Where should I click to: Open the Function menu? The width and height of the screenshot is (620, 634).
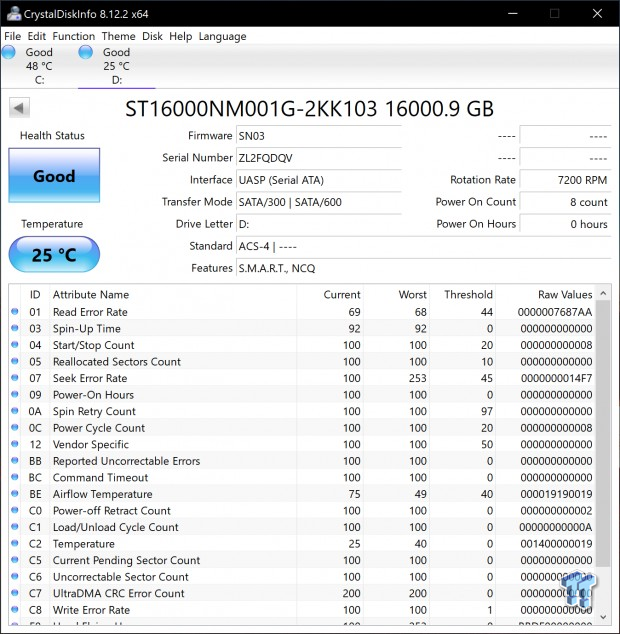tap(74, 36)
